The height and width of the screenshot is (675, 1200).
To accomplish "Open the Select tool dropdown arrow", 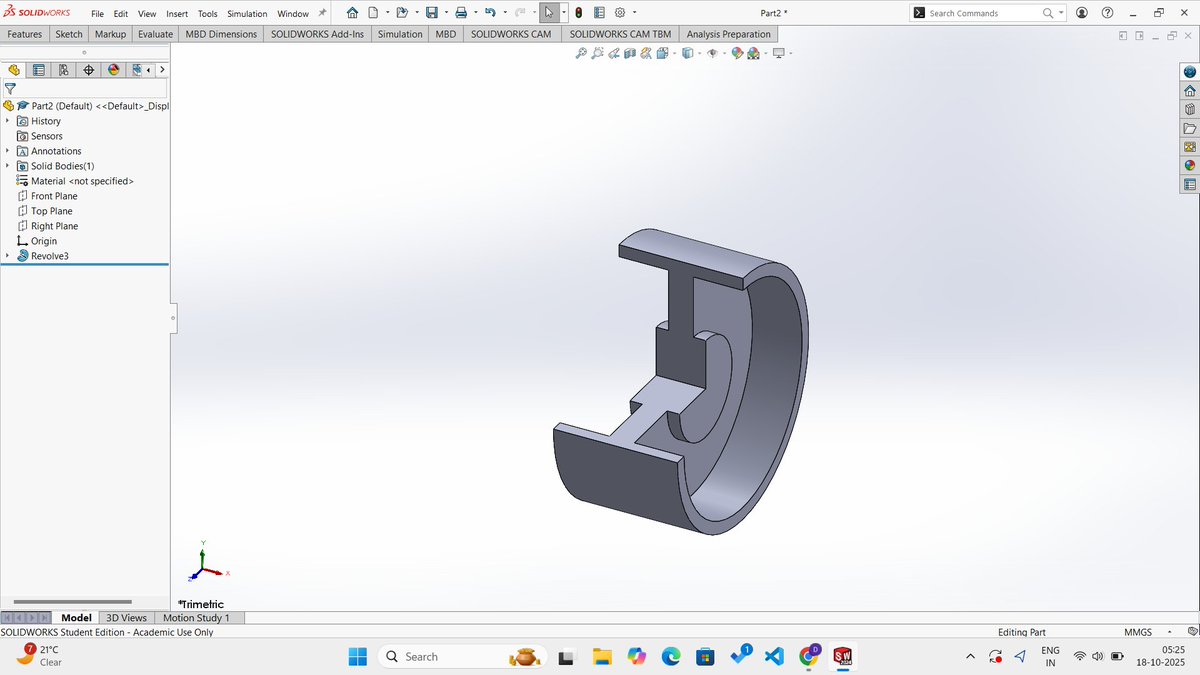I will point(564,13).
